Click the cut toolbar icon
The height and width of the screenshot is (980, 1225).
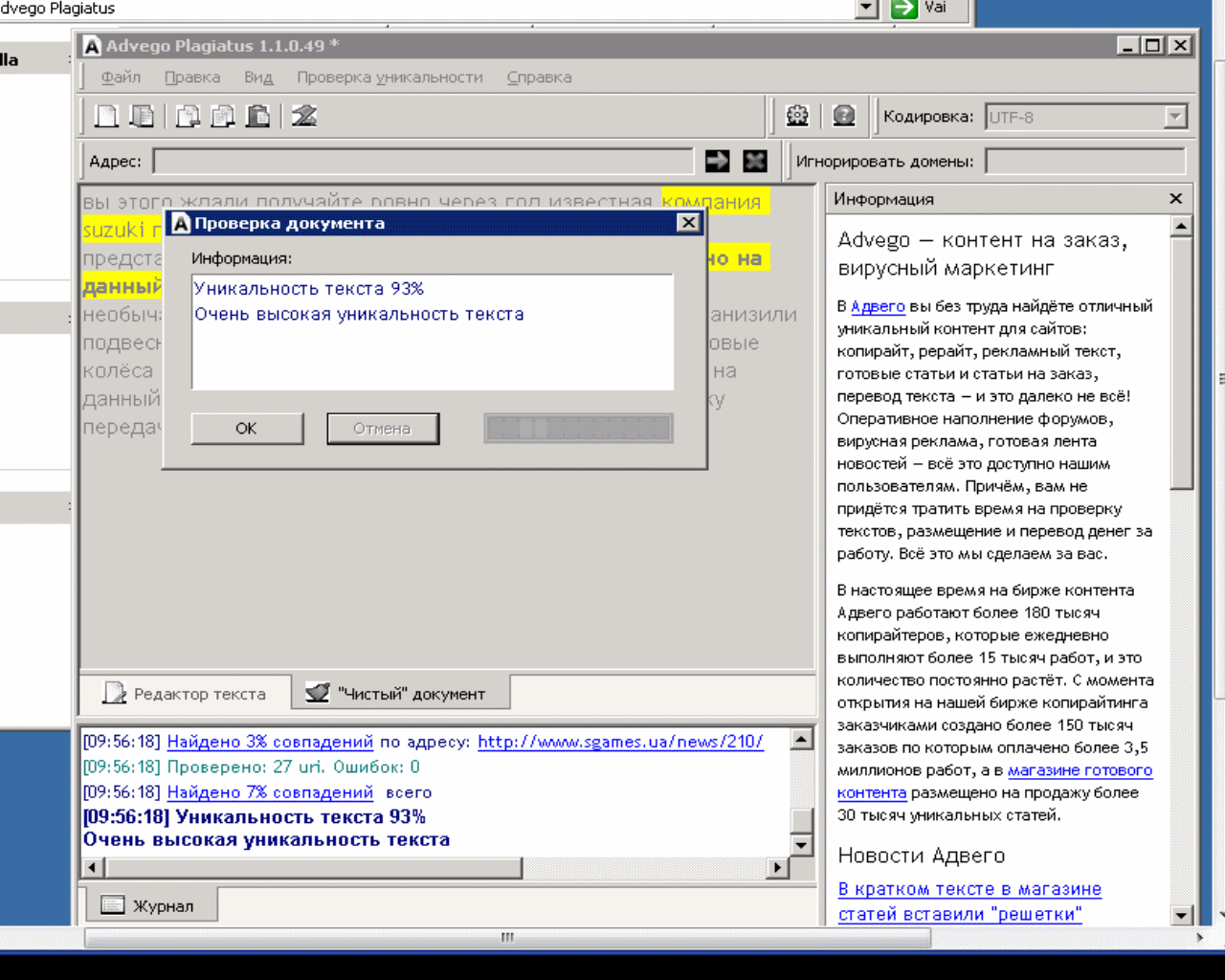click(x=188, y=117)
